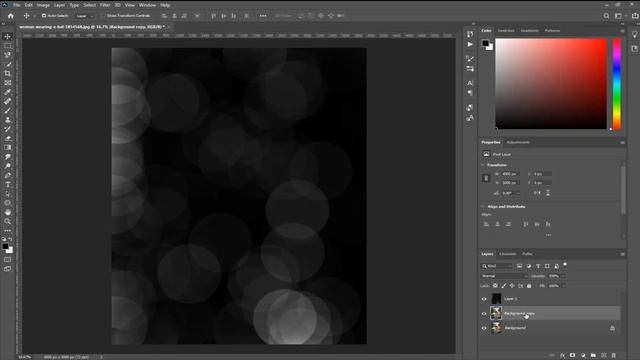The image size is (640, 360).
Task: Hide Layer 1 using eye icon
Action: (484, 299)
